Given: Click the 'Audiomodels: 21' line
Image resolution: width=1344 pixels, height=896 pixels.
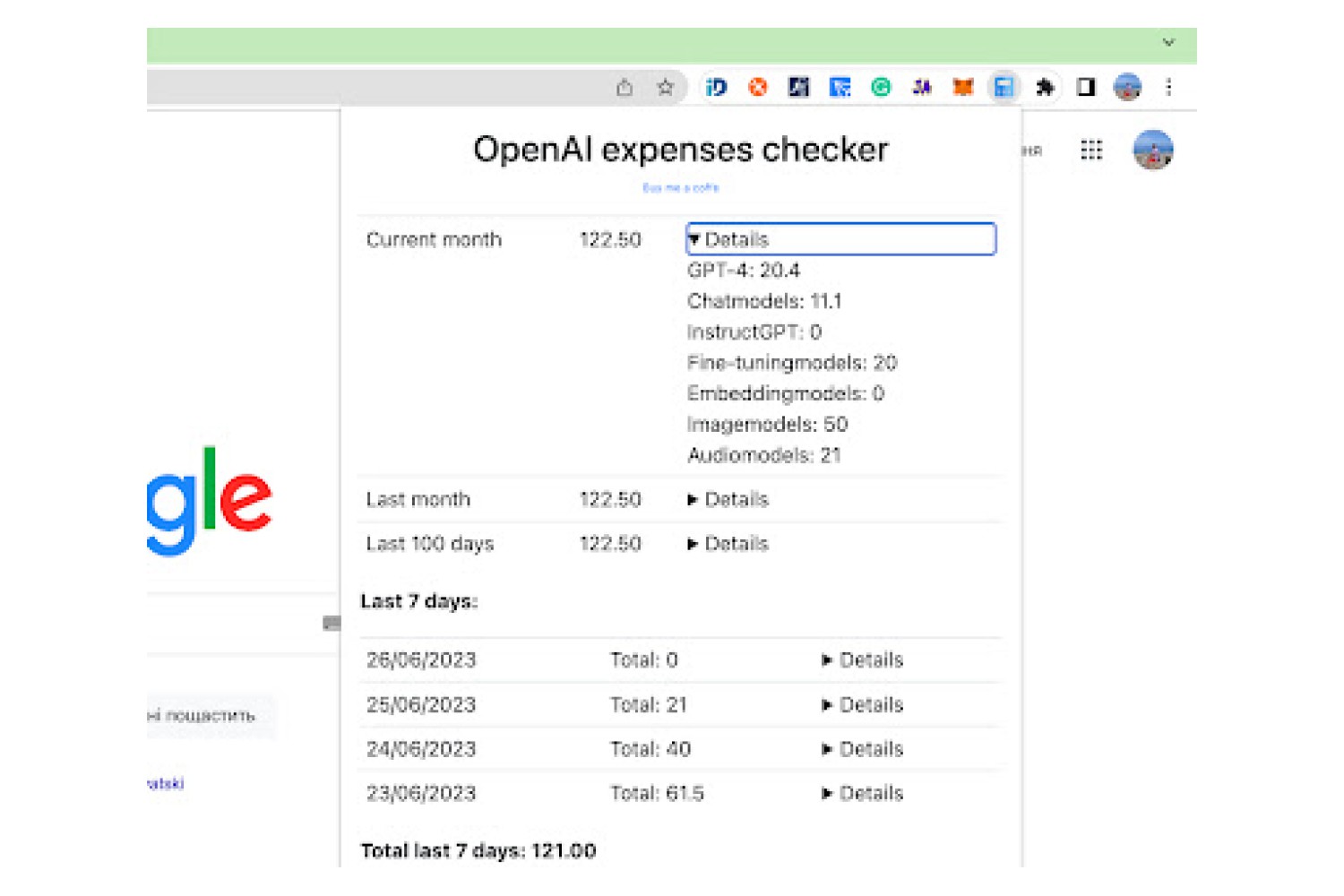Looking at the screenshot, I should tap(764, 455).
